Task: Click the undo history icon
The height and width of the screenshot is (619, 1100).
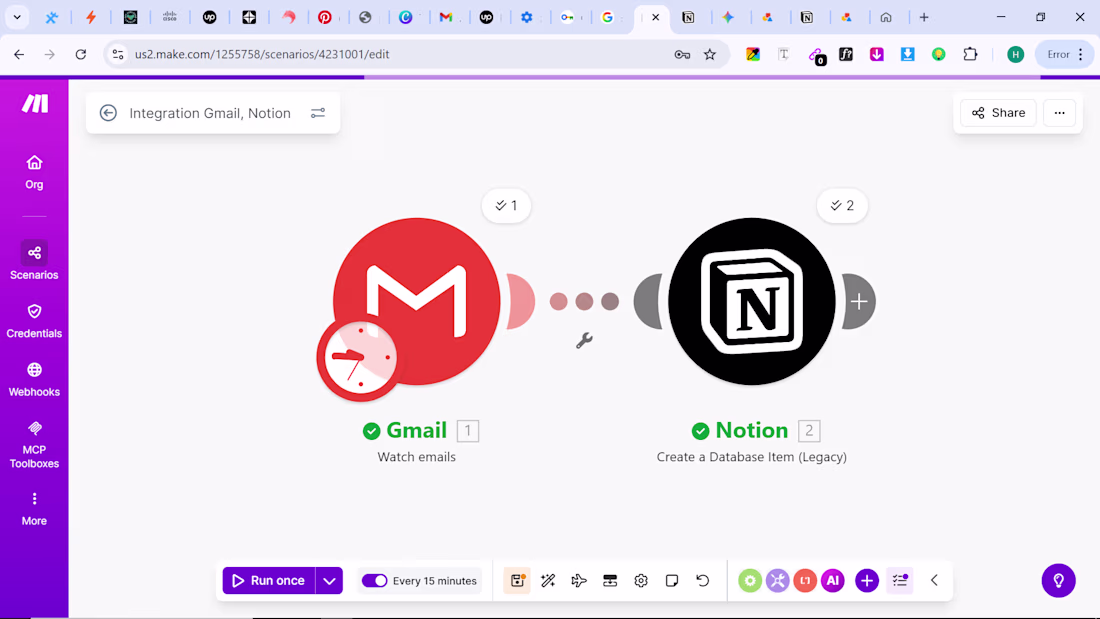Action: (x=703, y=580)
